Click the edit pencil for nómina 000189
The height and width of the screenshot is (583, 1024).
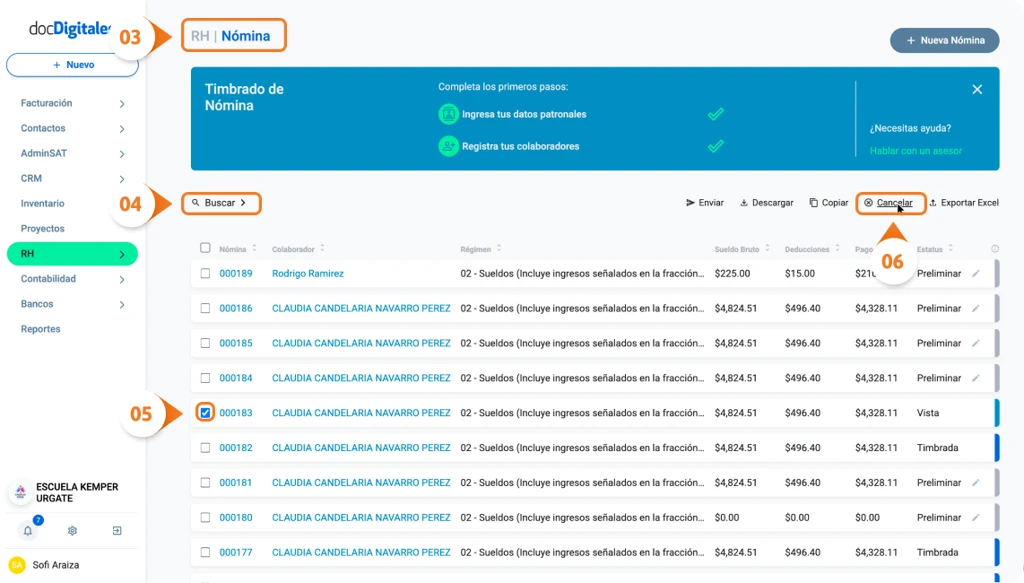click(x=976, y=274)
